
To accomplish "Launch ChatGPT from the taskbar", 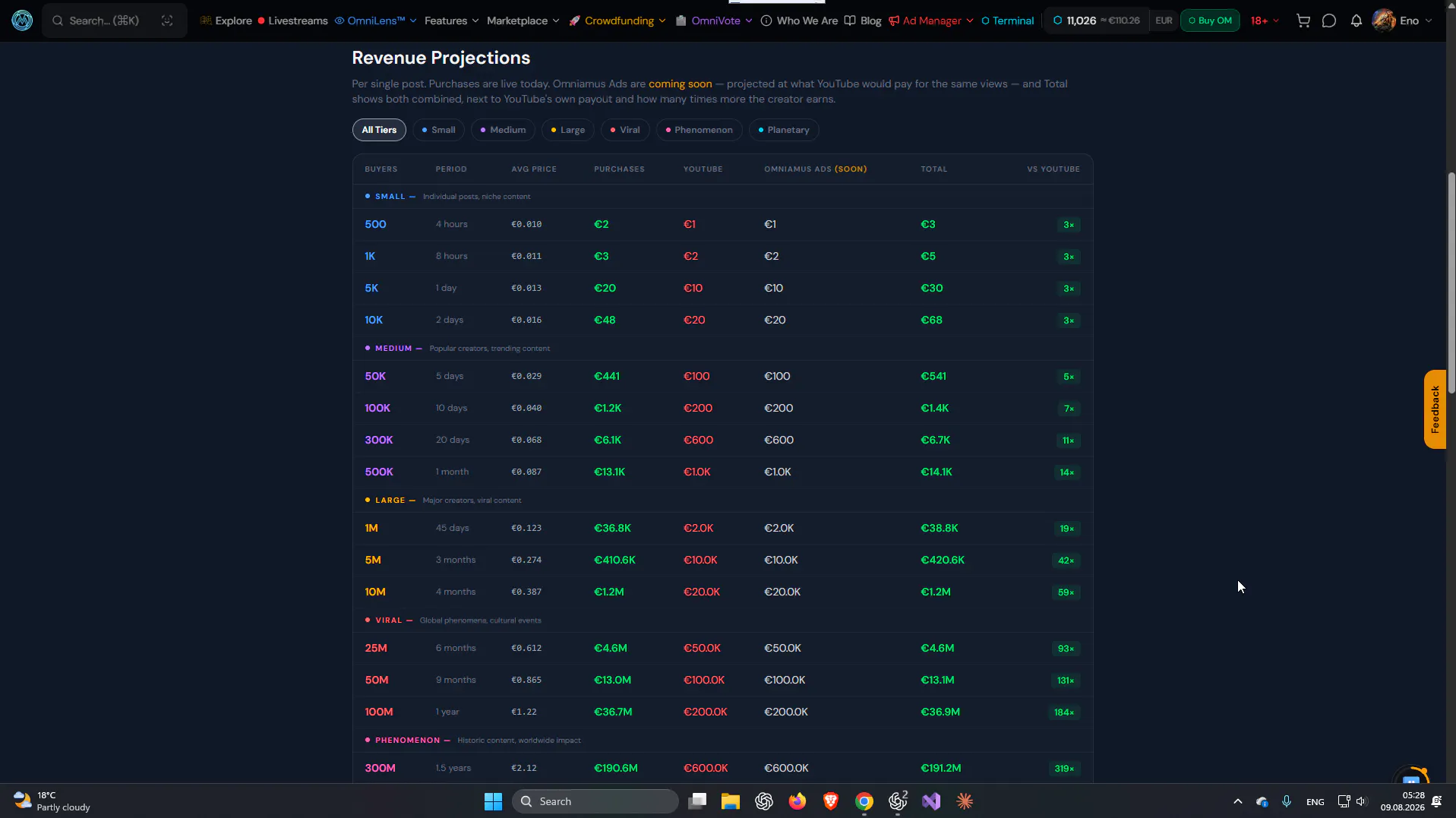I will click(764, 801).
